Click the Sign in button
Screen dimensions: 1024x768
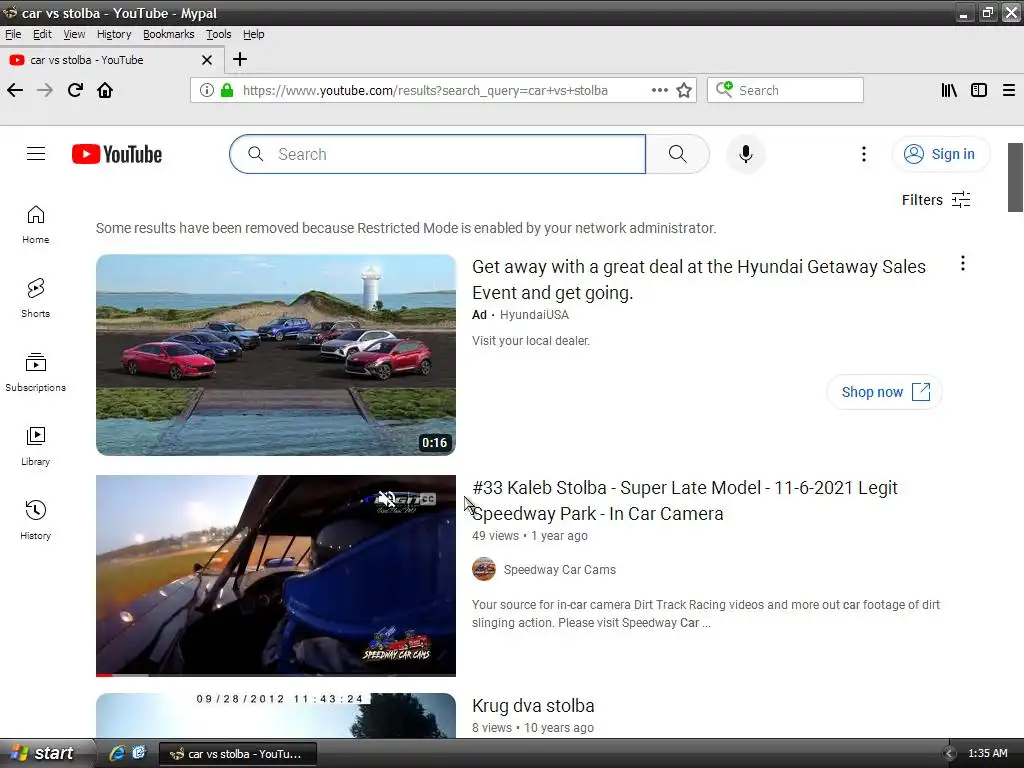pos(940,154)
